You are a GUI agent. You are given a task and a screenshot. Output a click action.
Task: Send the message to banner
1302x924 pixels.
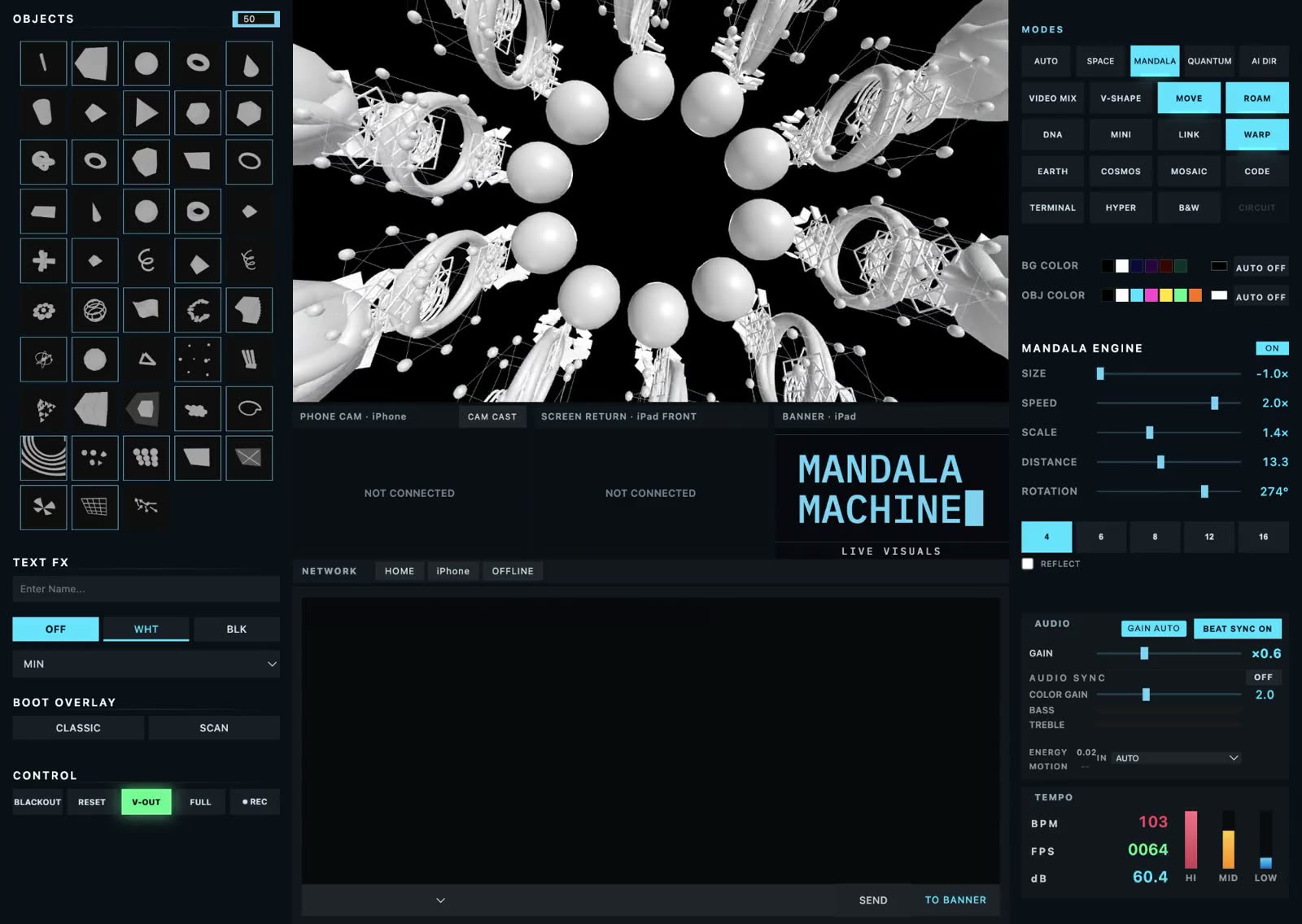955,900
